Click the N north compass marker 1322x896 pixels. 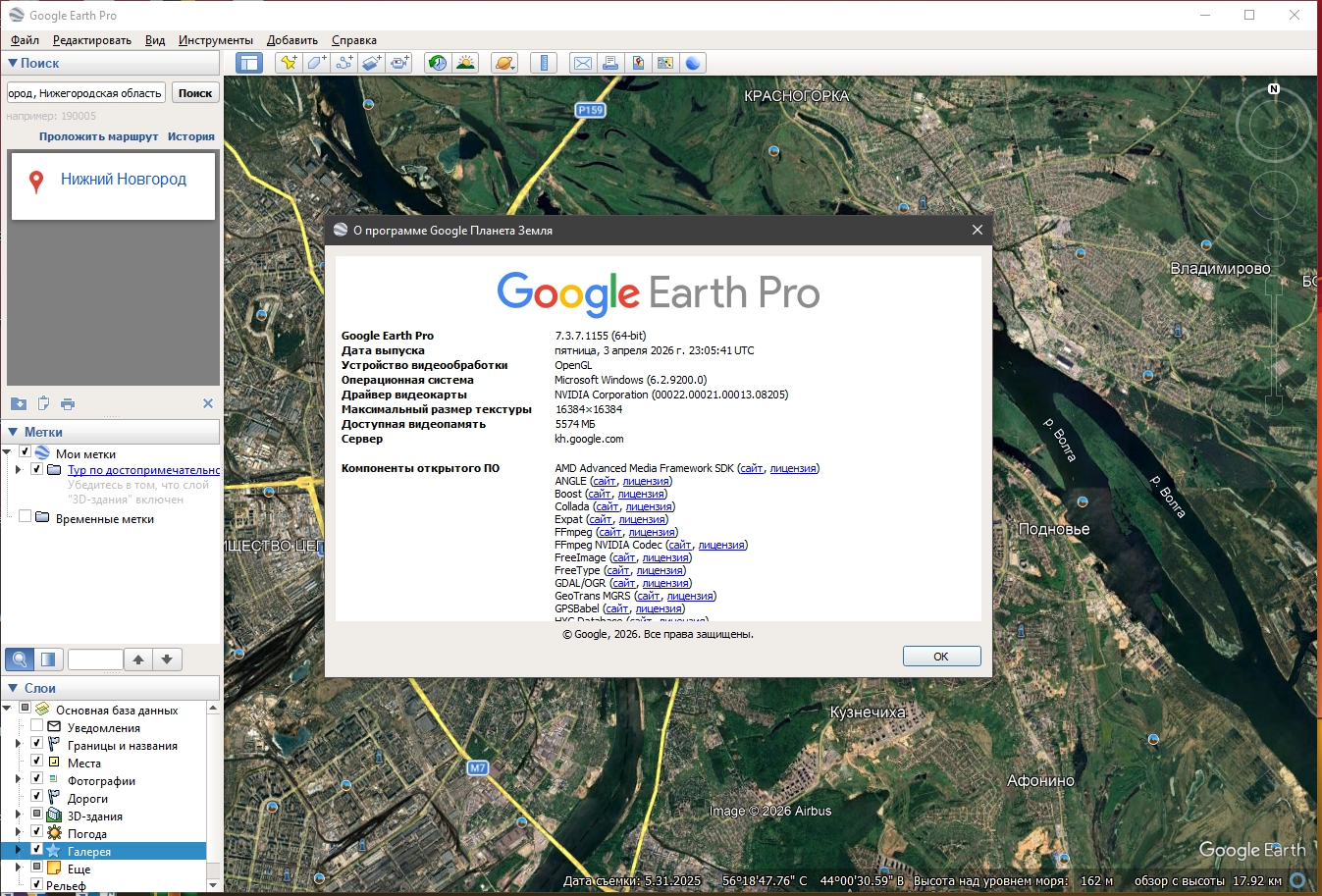pyautogui.click(x=1274, y=88)
